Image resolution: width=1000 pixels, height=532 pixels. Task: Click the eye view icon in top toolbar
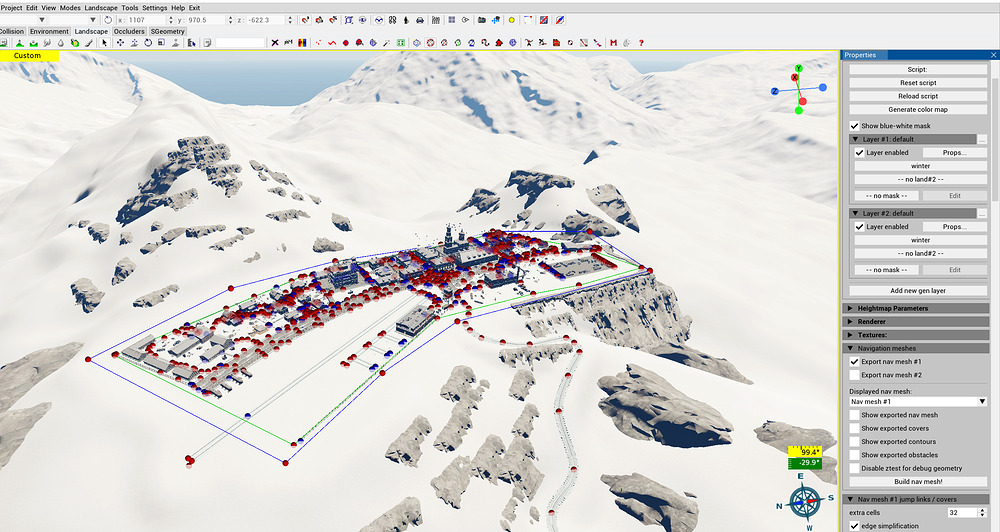(x=362, y=20)
